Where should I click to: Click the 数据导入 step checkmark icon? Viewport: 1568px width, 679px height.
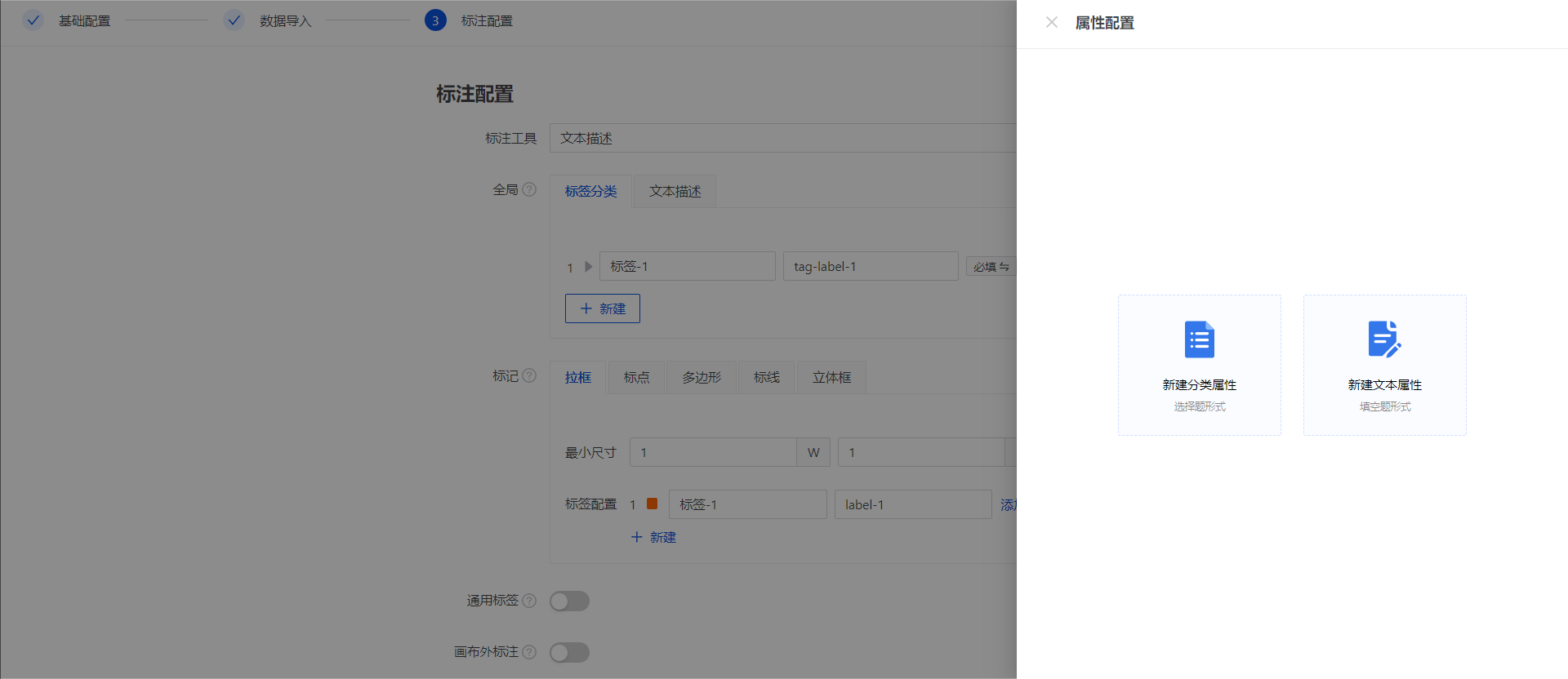click(x=234, y=20)
